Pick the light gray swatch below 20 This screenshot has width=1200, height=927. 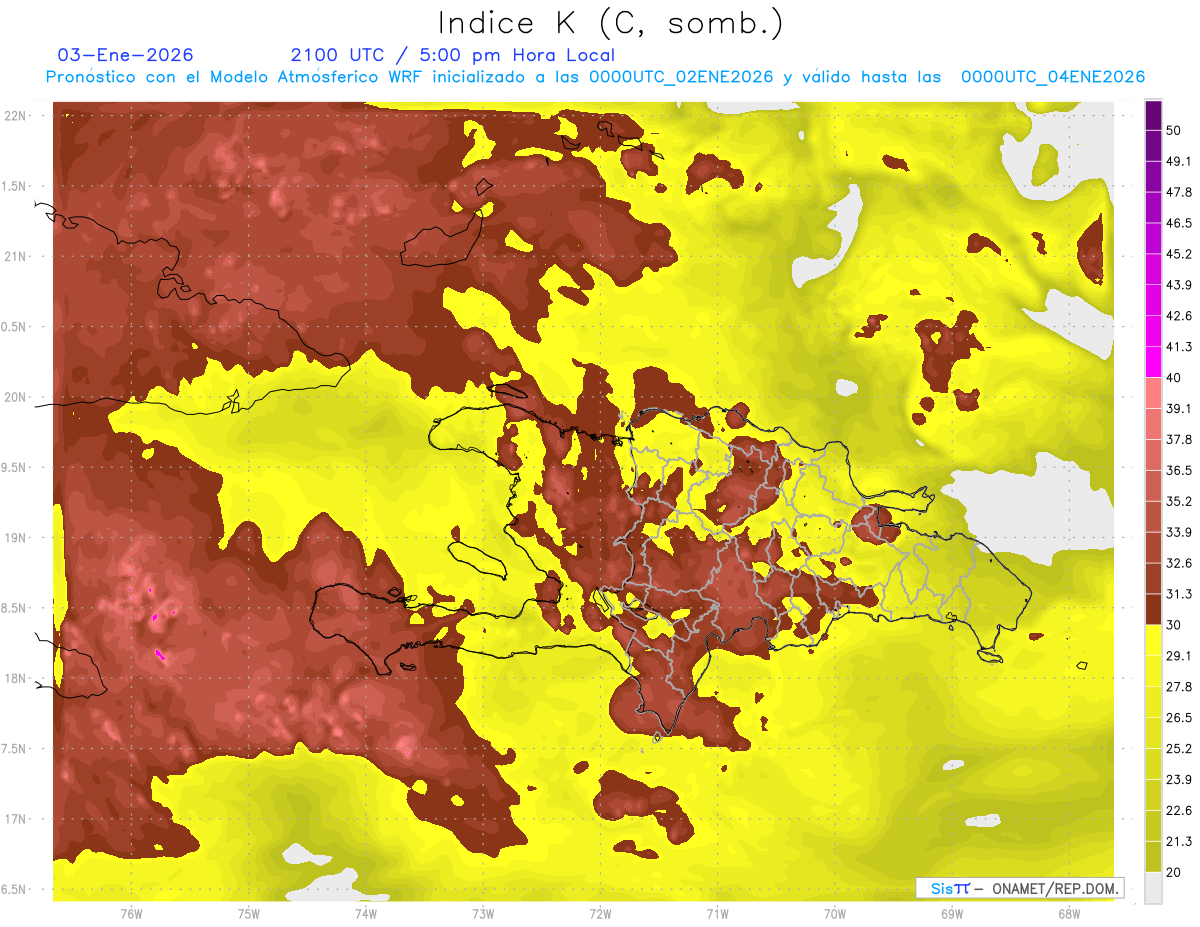(x=1153, y=888)
